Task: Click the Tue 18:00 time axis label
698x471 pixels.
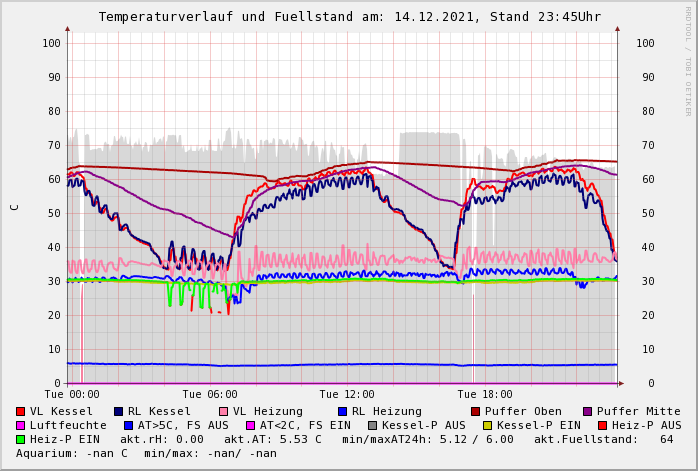Action: click(x=485, y=395)
